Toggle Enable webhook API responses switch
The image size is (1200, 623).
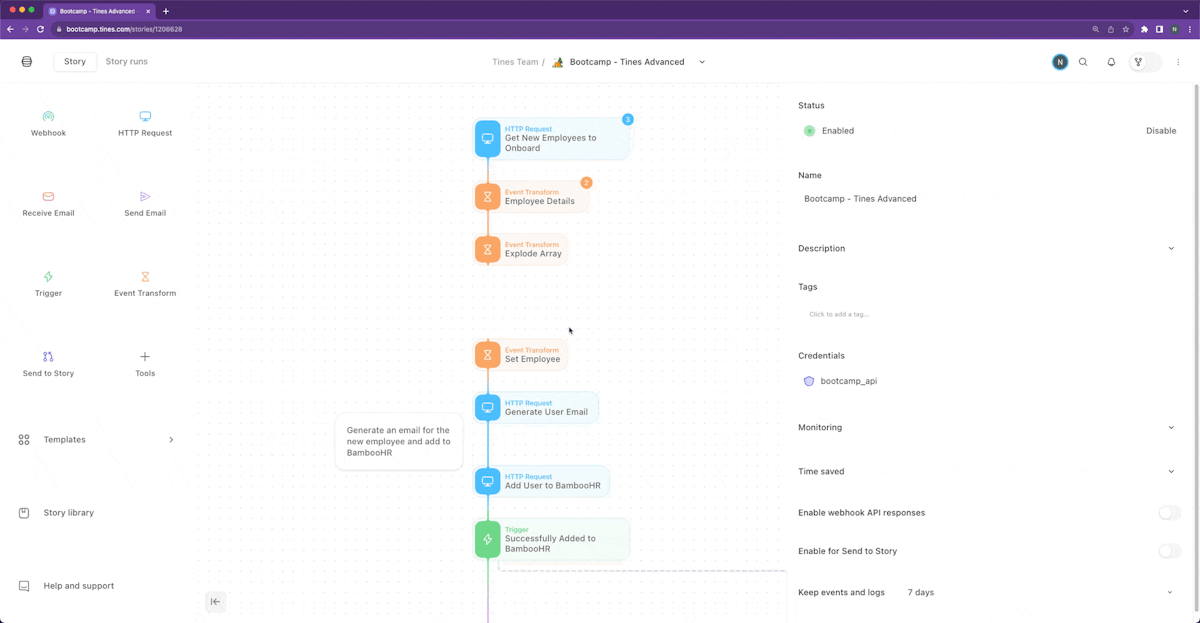(x=1169, y=513)
